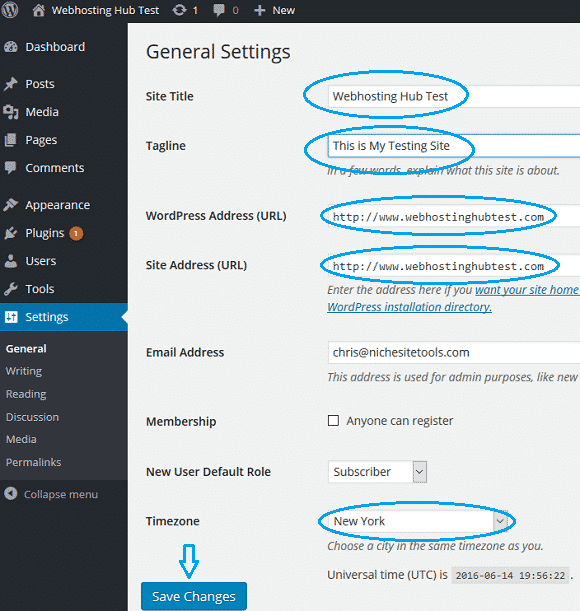580x611 pixels.
Task: Click 'Anyone can register' label text
Action: point(400,421)
